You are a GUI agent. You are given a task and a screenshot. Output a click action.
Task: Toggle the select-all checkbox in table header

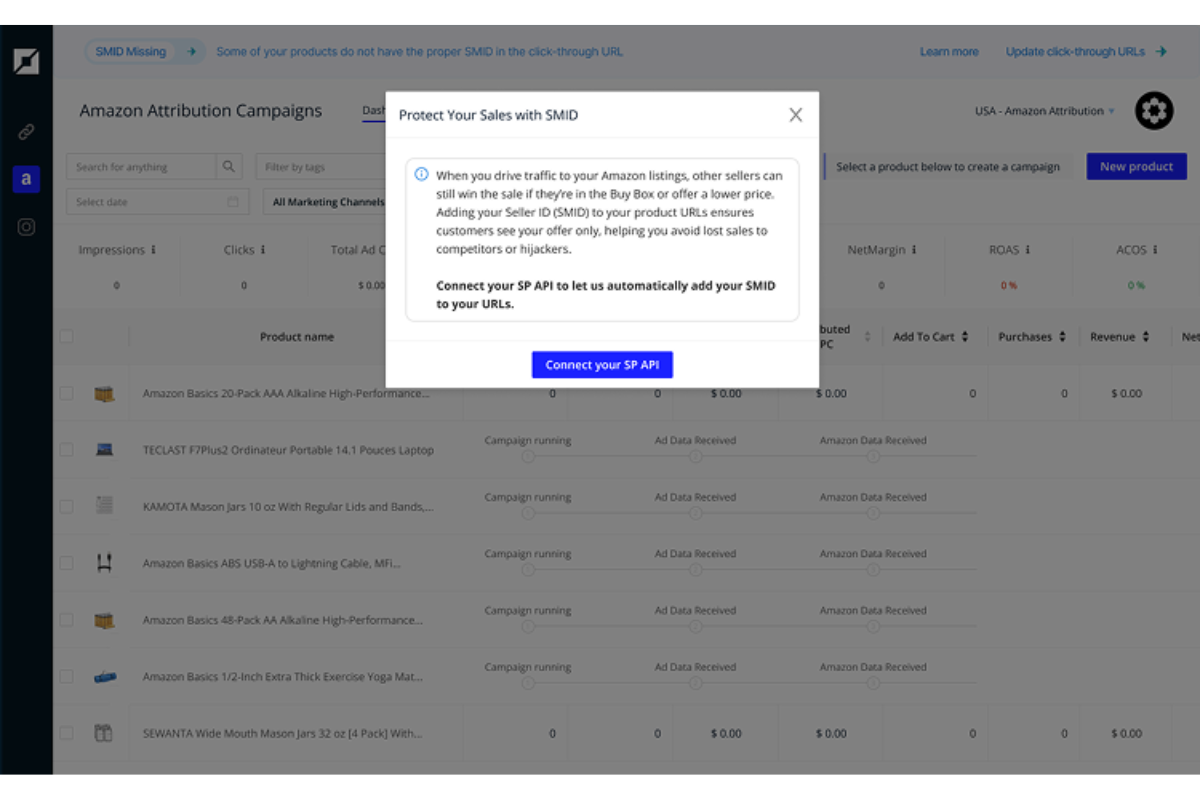[x=66, y=337]
